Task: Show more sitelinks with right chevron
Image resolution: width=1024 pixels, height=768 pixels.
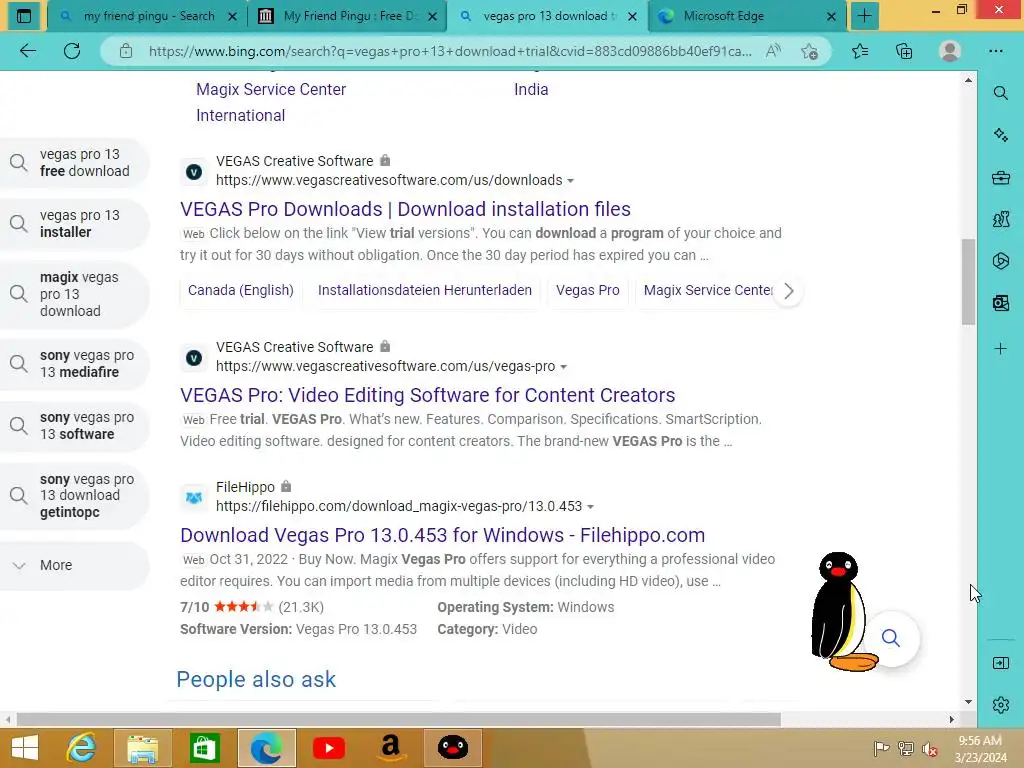Action: (x=789, y=291)
